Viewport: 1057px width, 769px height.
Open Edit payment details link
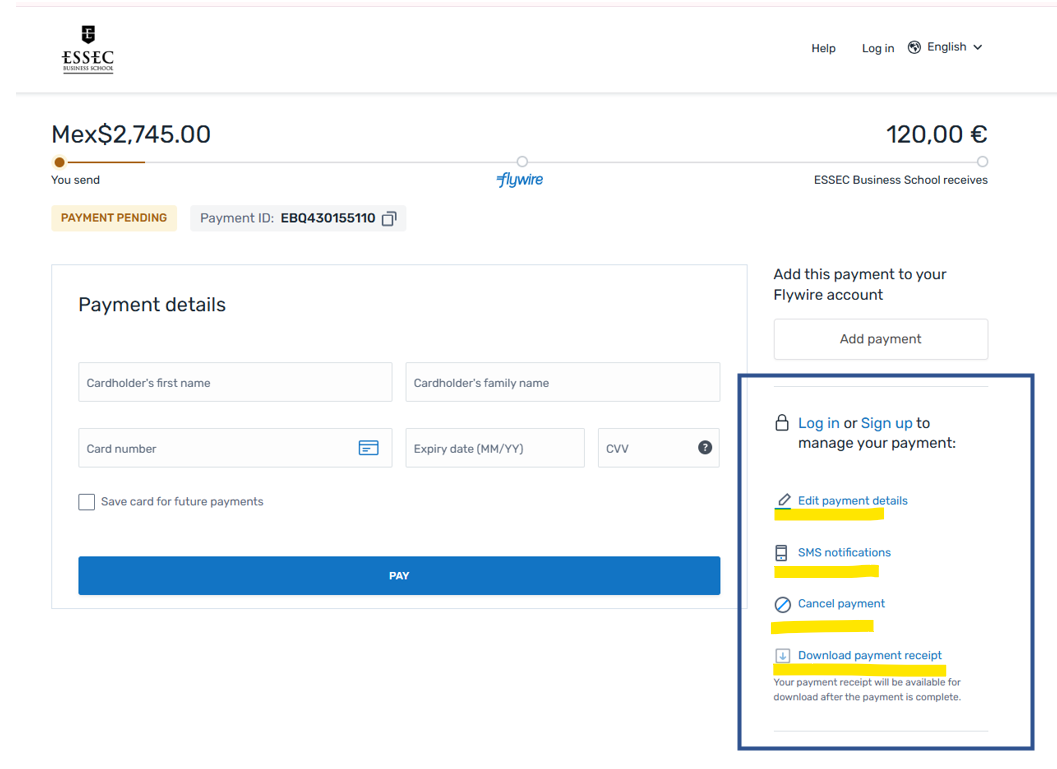[x=853, y=501]
